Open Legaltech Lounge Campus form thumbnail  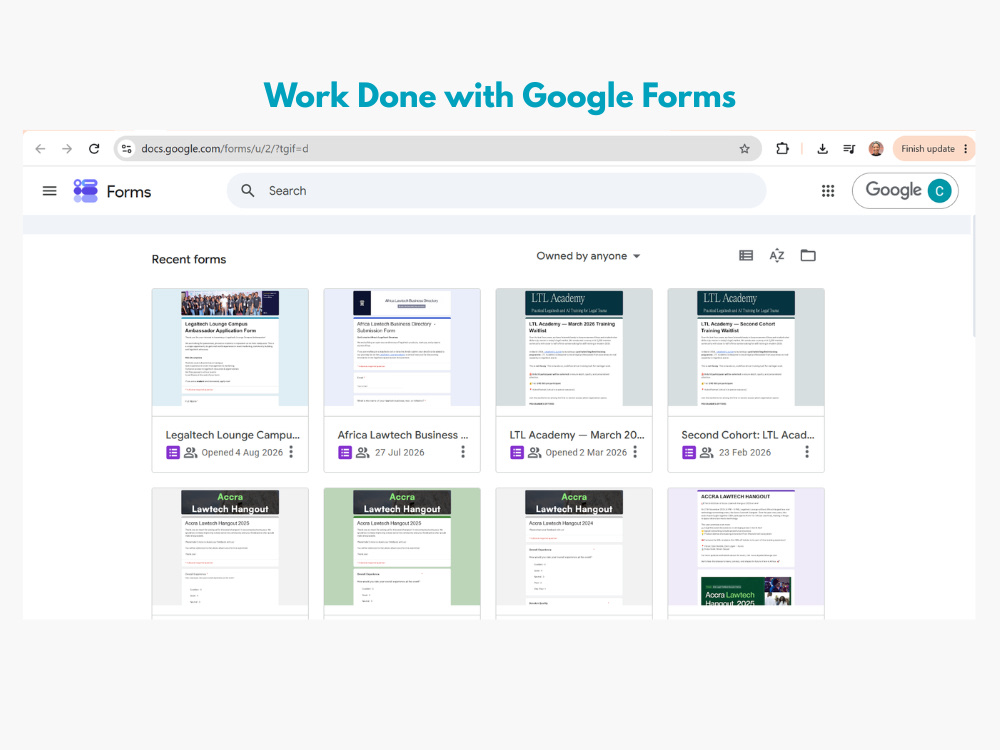coord(230,348)
